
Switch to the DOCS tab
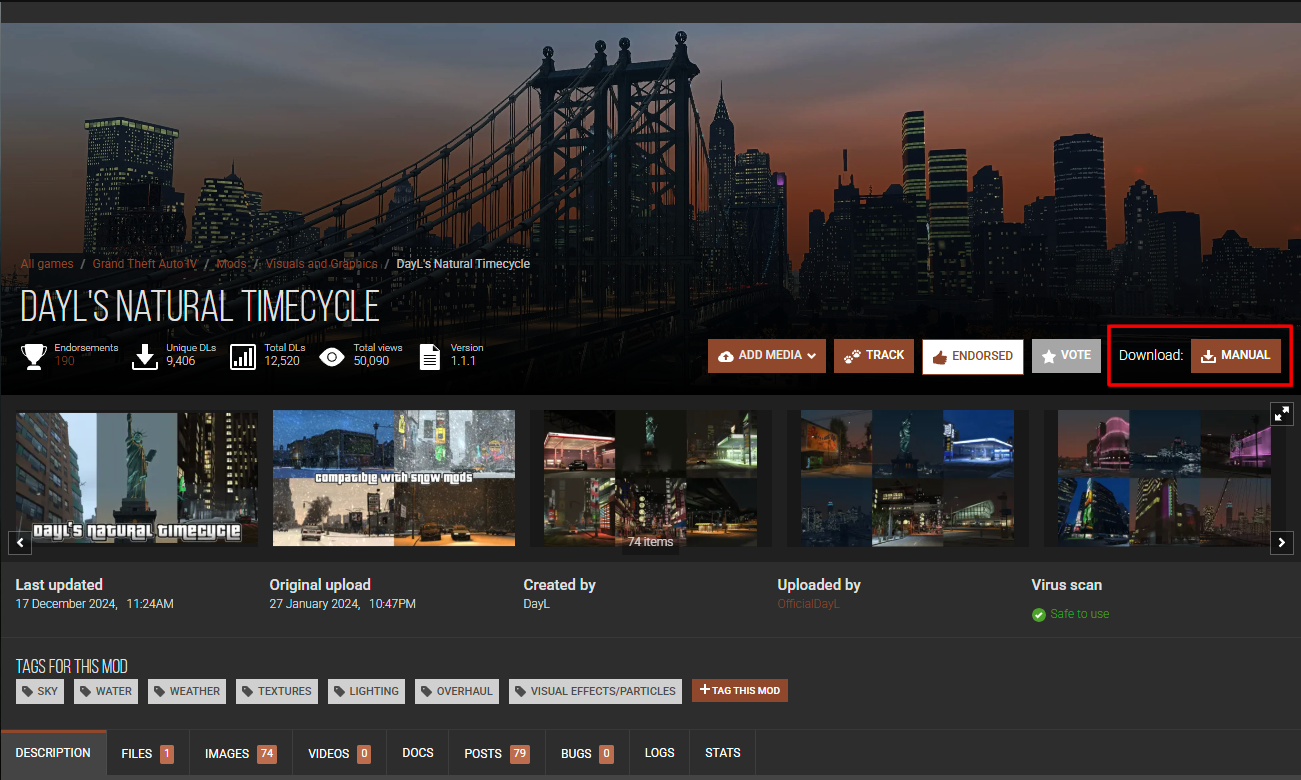418,753
